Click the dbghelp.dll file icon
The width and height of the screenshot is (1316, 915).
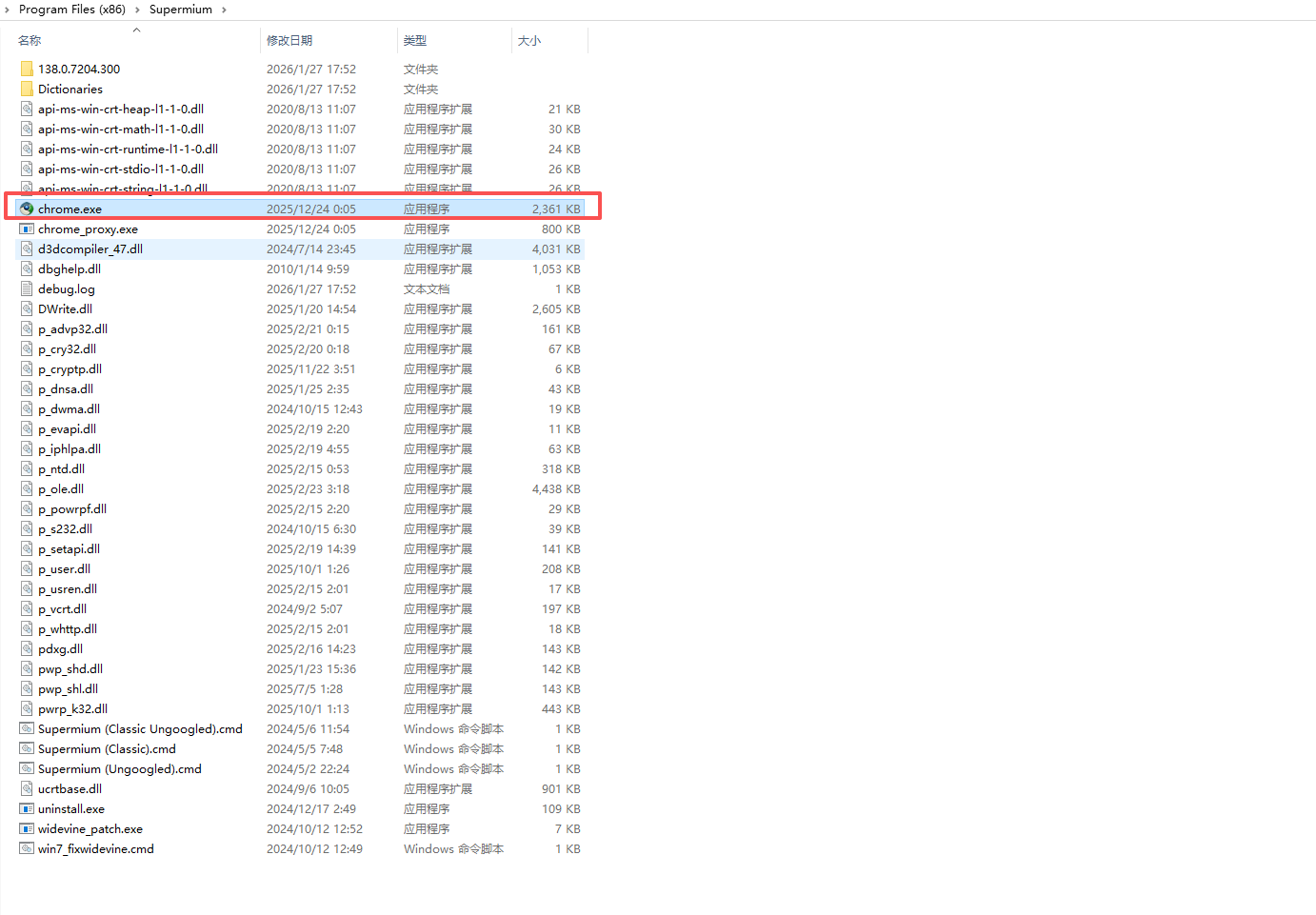coord(27,269)
